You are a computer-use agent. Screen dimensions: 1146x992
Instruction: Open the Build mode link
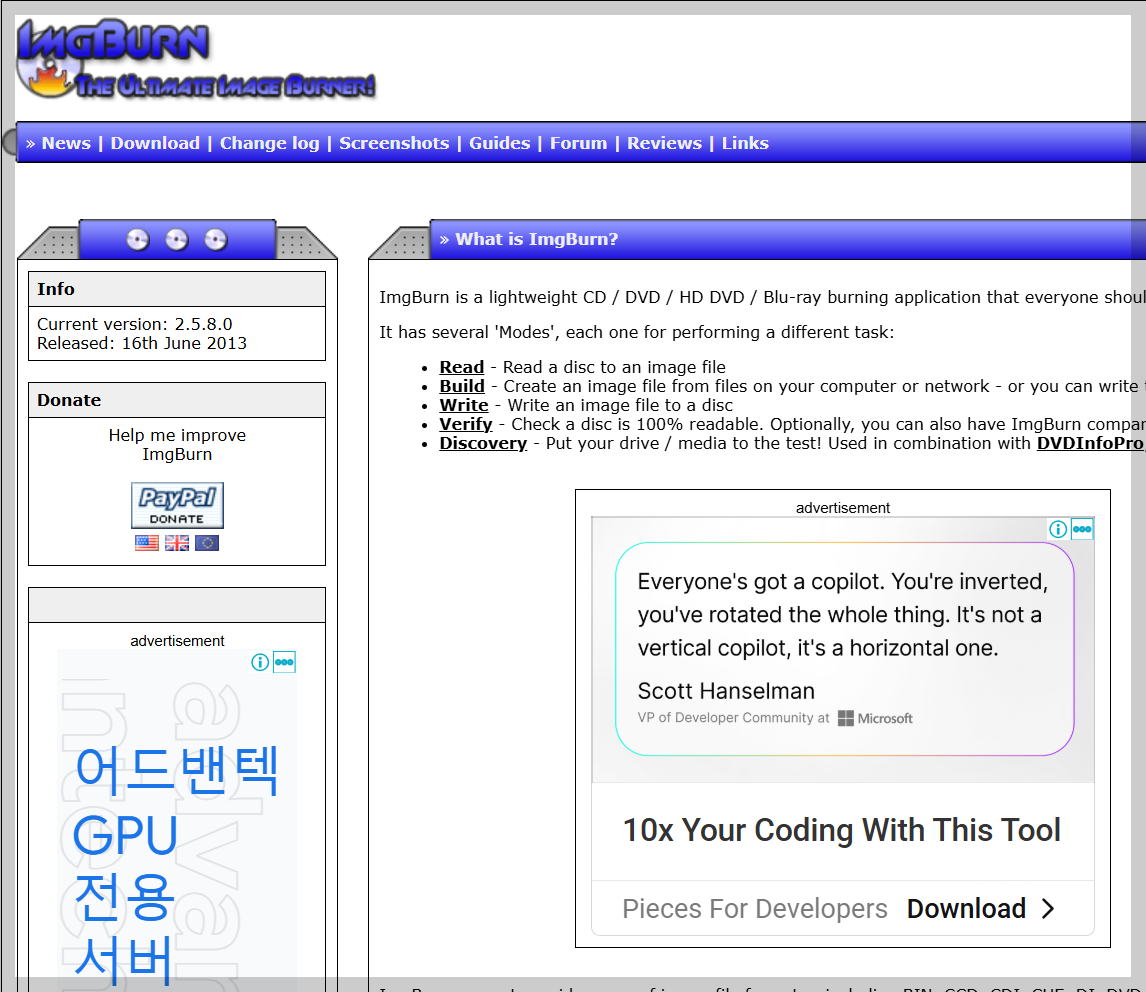tap(462, 386)
